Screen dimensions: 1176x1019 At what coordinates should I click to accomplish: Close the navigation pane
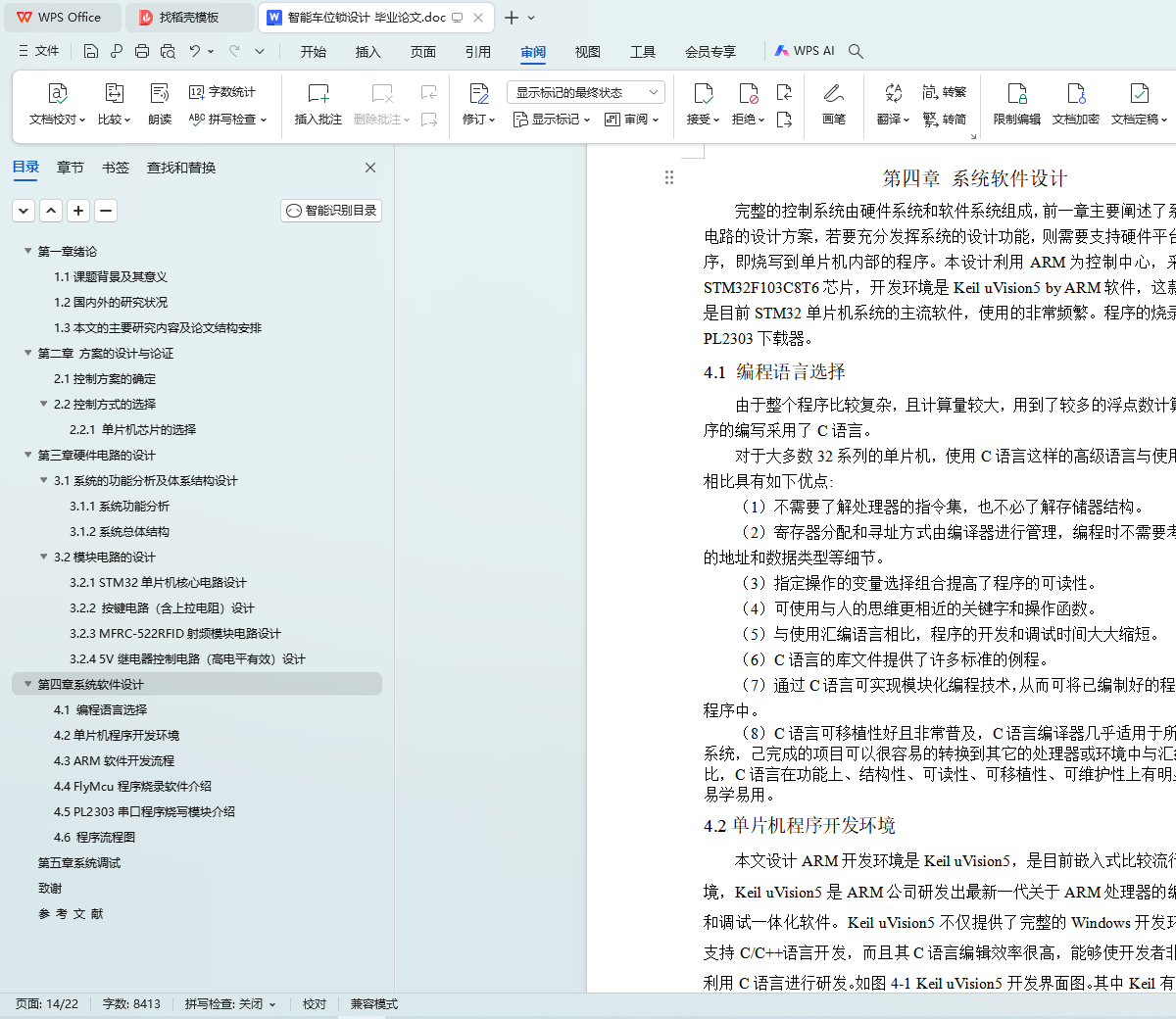(370, 168)
